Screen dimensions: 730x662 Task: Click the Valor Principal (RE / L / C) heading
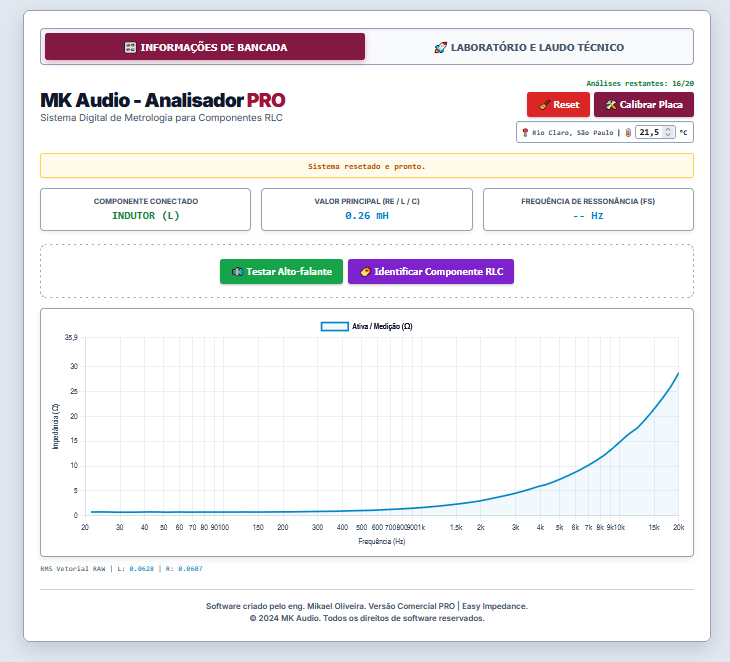coord(367,201)
